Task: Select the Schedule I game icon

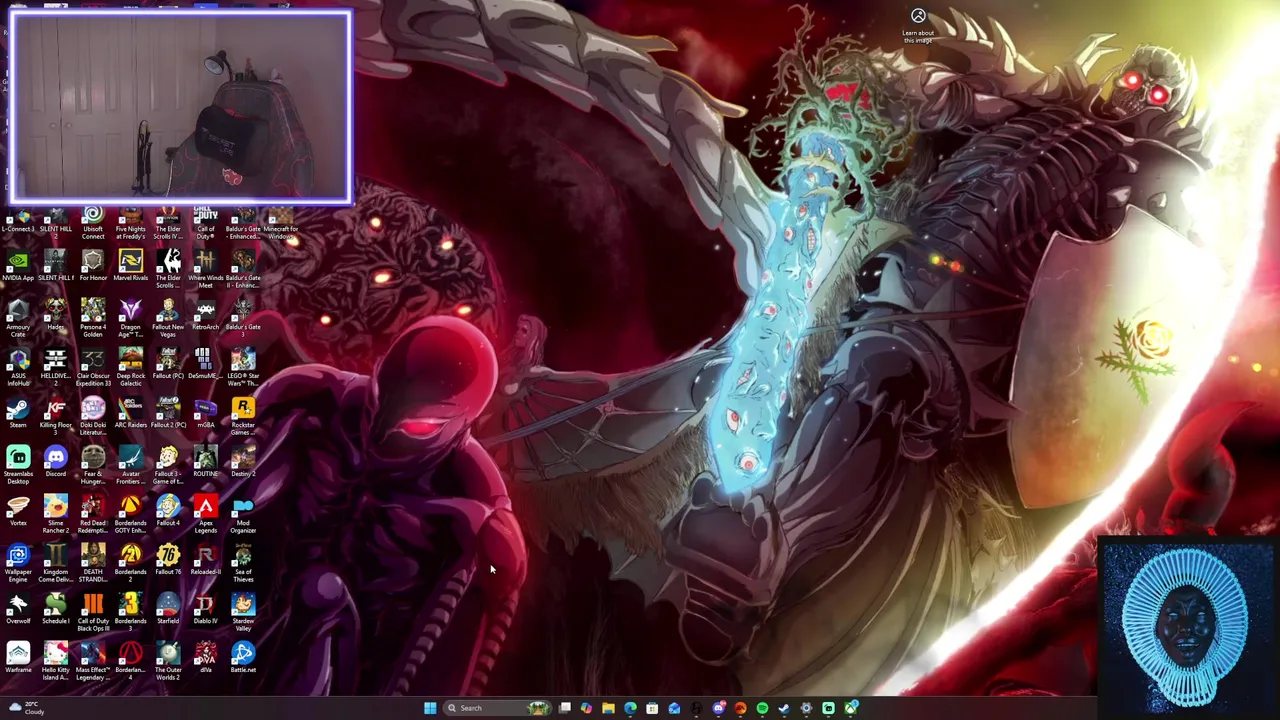Action: click(55, 609)
